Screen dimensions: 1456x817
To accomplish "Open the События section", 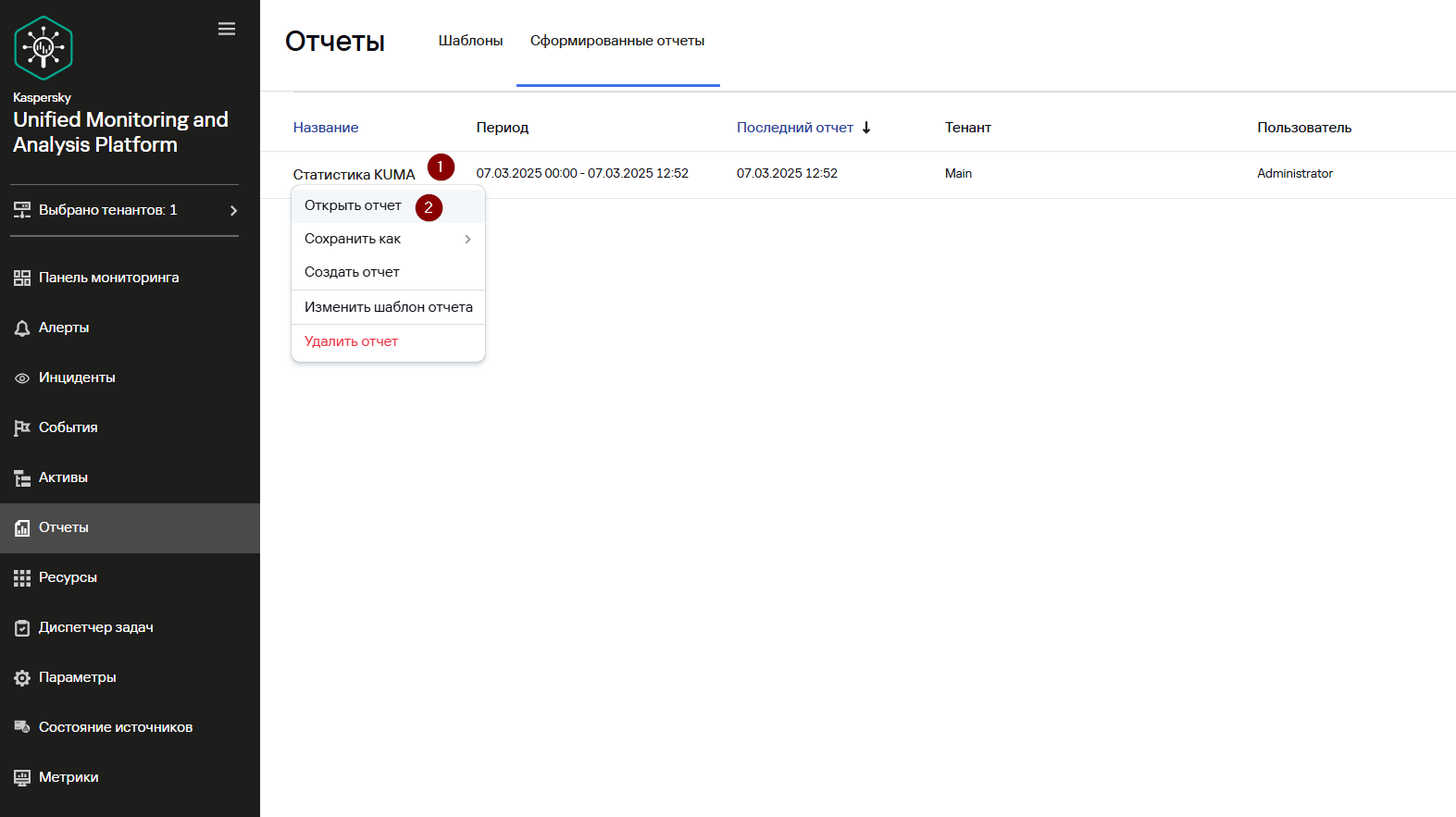I will click(130, 427).
